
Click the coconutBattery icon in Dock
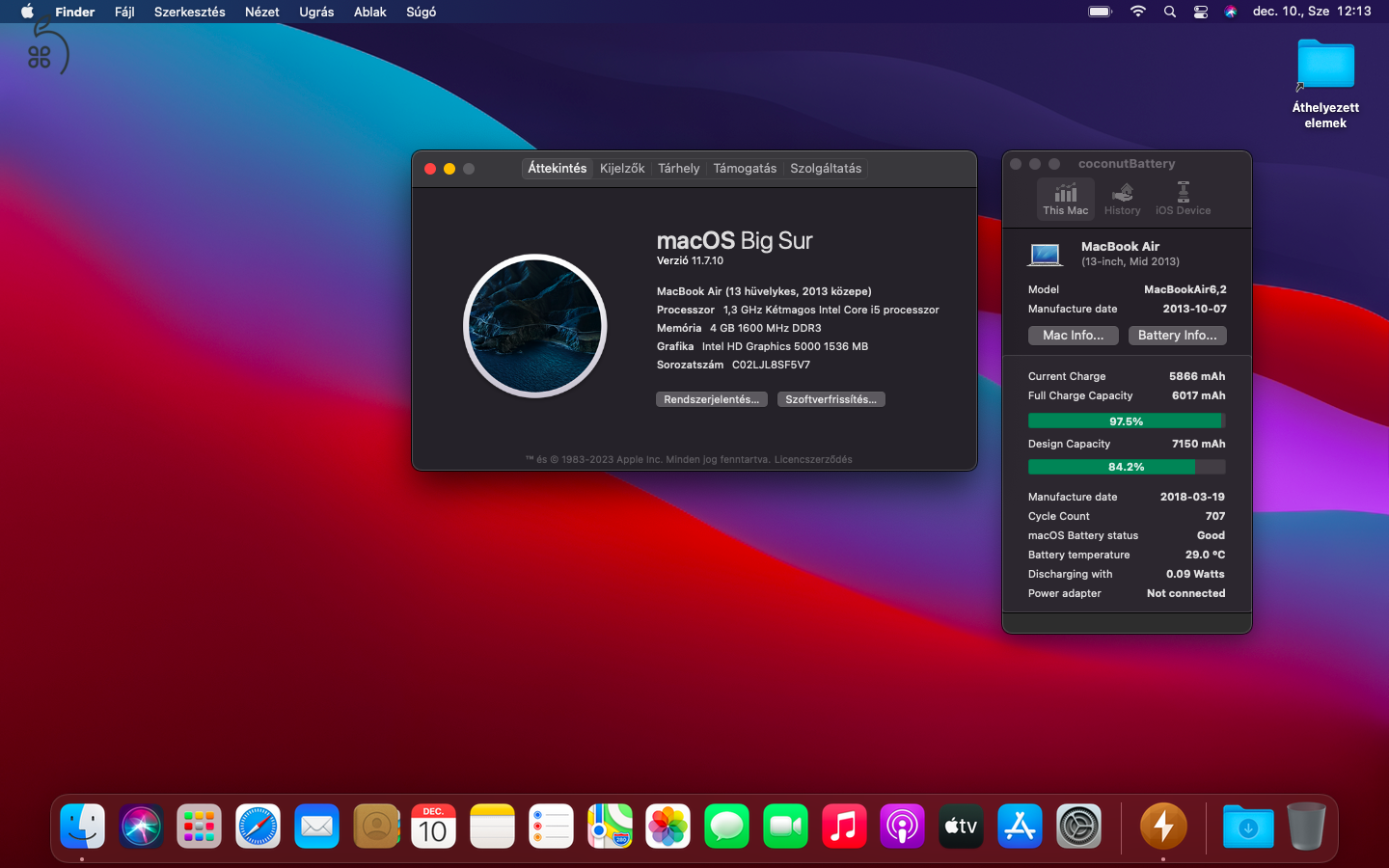coord(1163,827)
